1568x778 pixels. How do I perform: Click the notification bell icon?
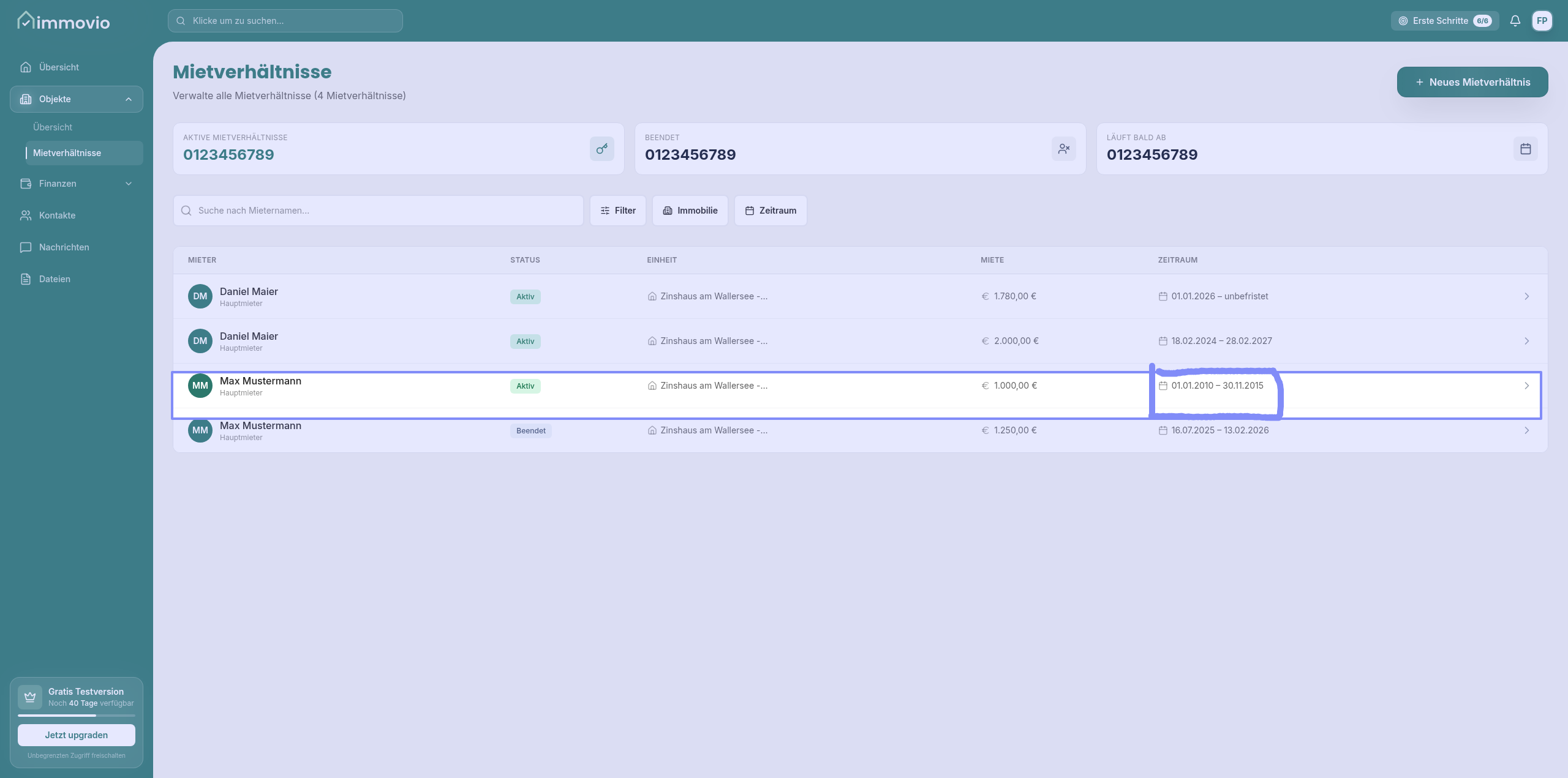point(1515,21)
